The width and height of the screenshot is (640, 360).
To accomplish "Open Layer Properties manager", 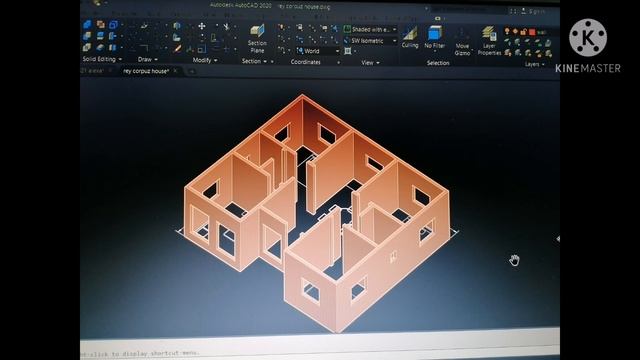I will (x=489, y=41).
